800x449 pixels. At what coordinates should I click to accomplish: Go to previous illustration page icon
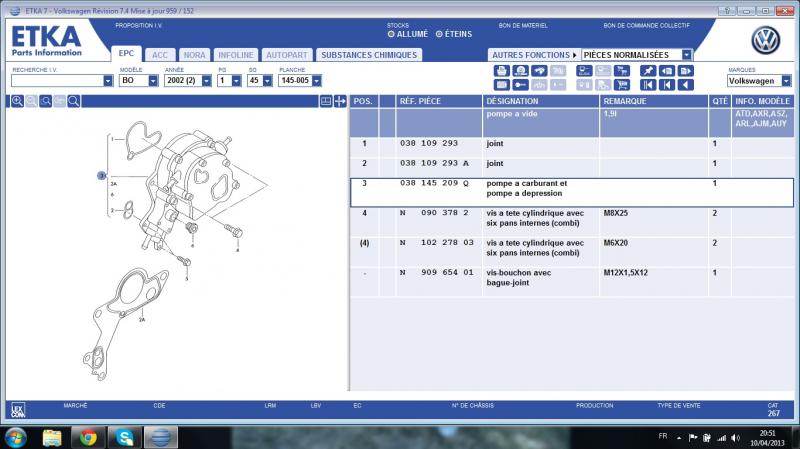click(667, 71)
